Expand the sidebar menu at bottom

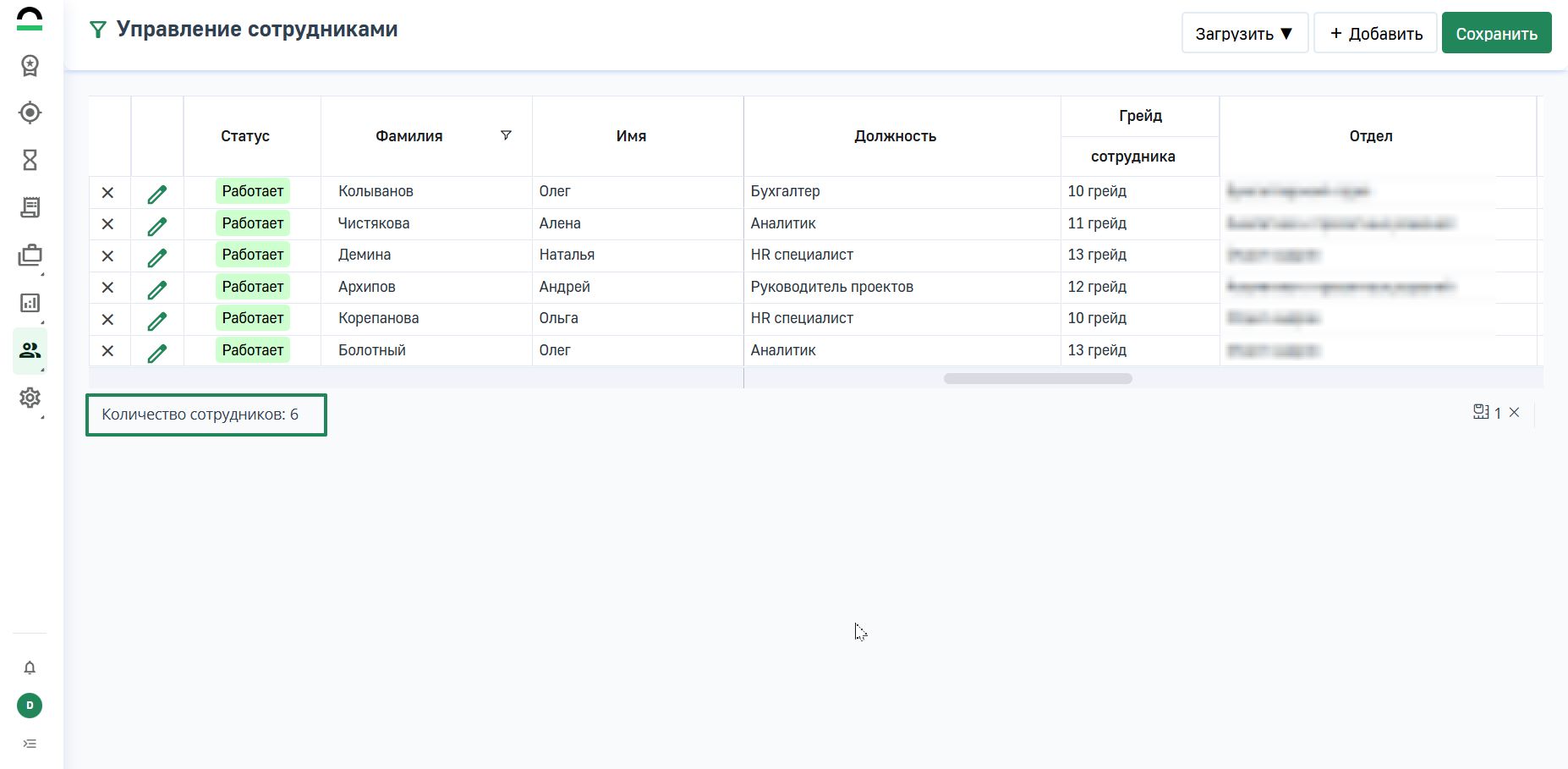[30, 744]
